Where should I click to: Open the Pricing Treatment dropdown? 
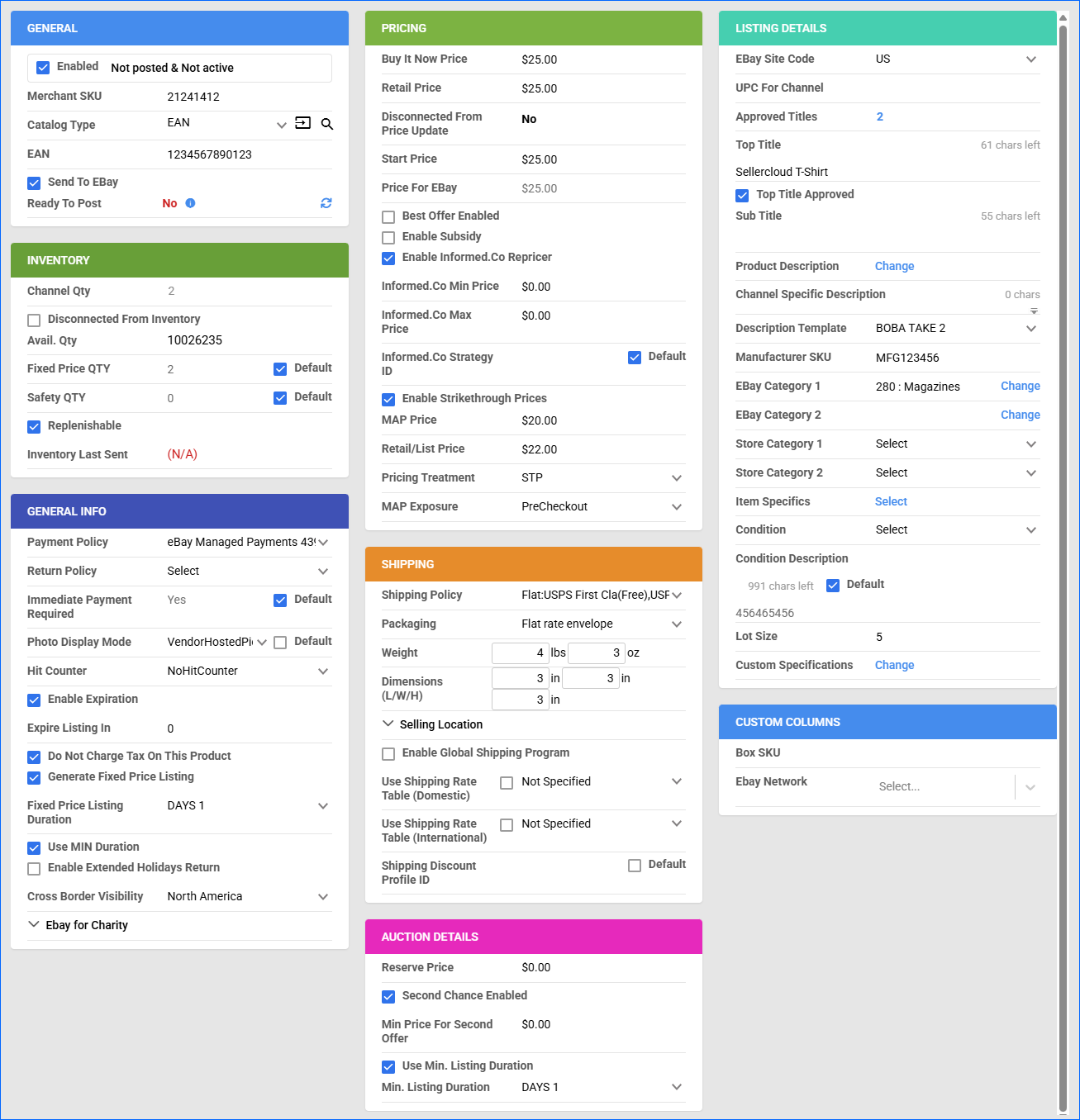point(676,478)
